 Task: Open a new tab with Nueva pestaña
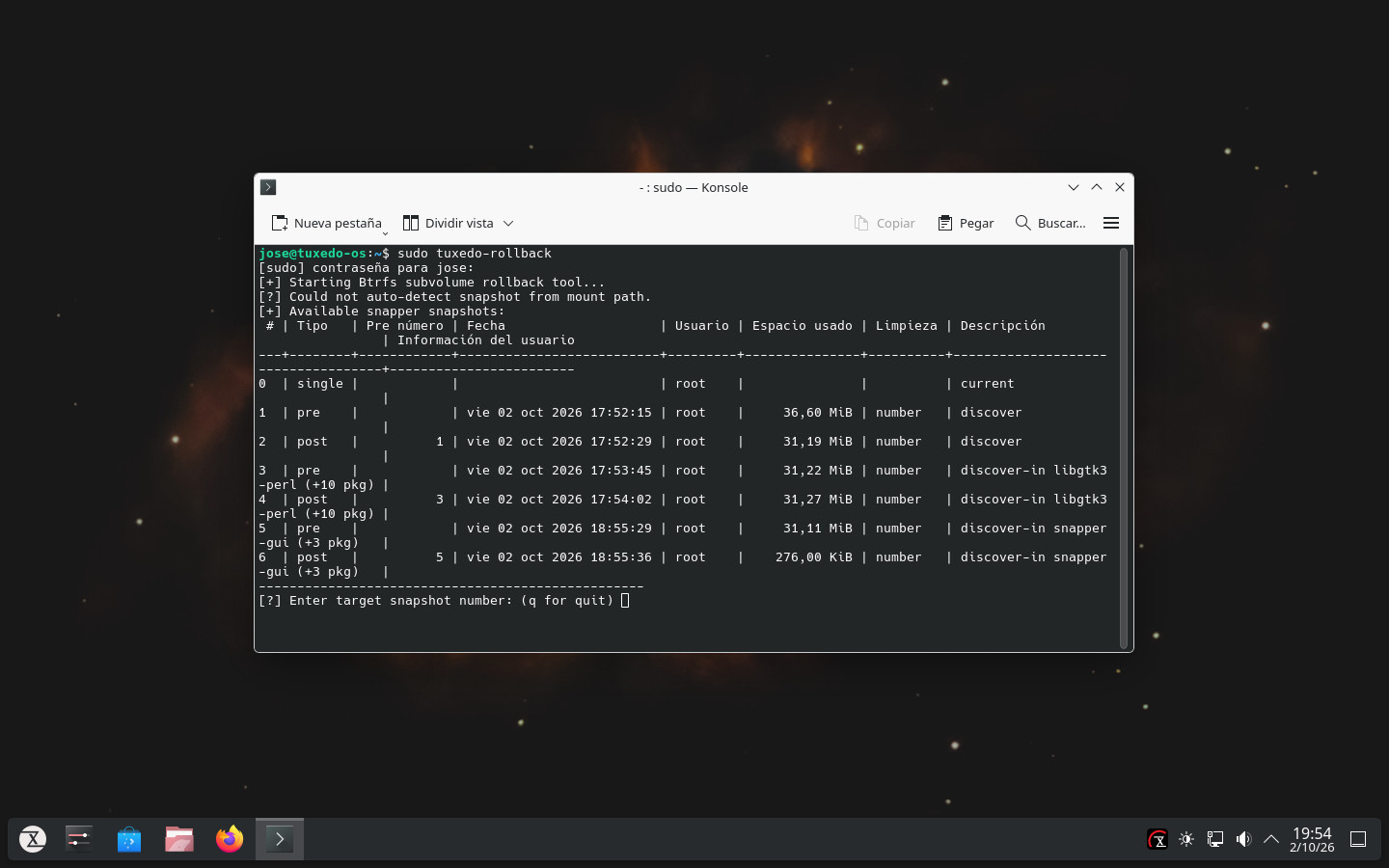pos(326,223)
